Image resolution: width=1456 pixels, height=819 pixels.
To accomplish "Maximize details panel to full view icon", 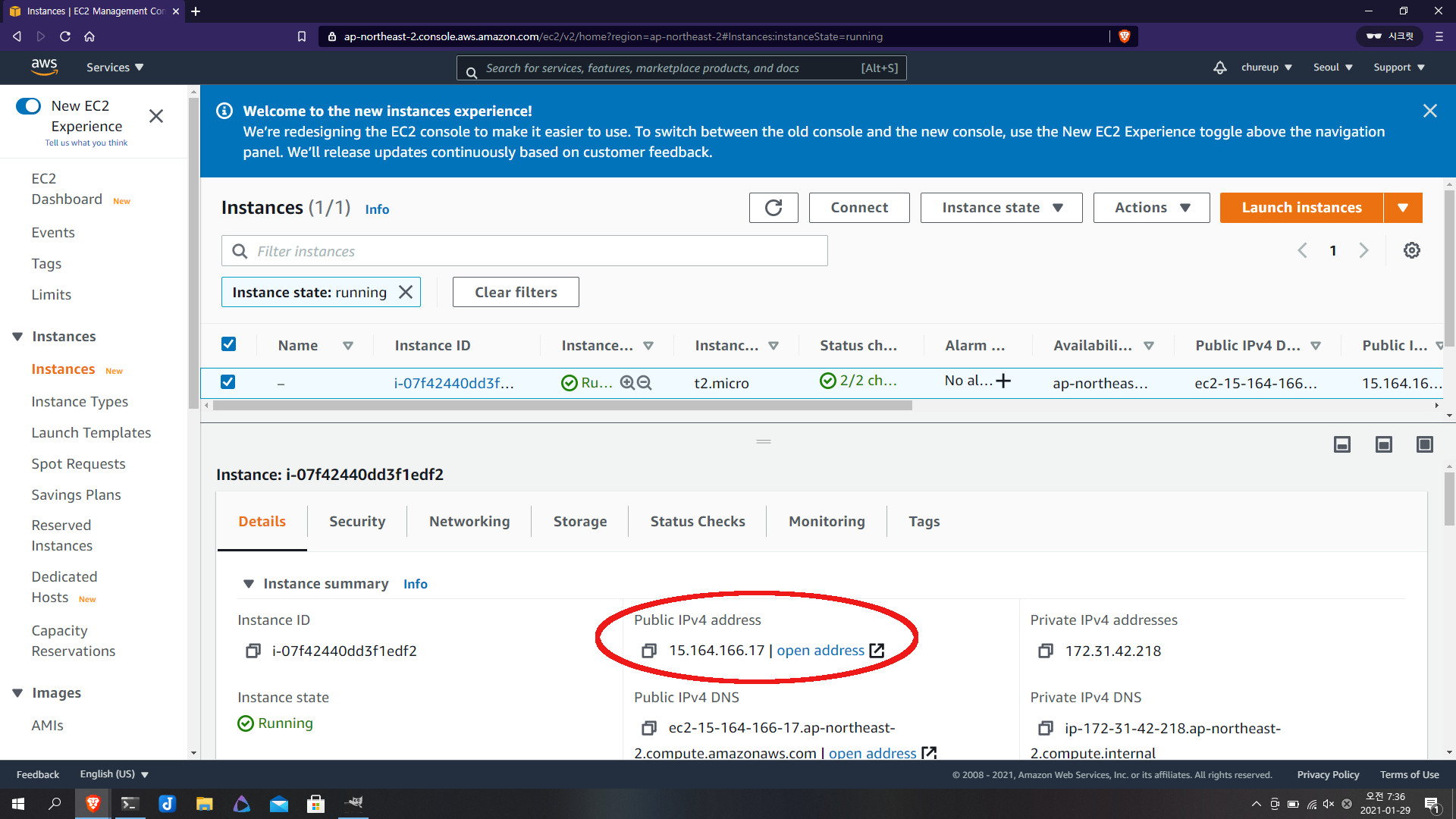I will 1424,444.
